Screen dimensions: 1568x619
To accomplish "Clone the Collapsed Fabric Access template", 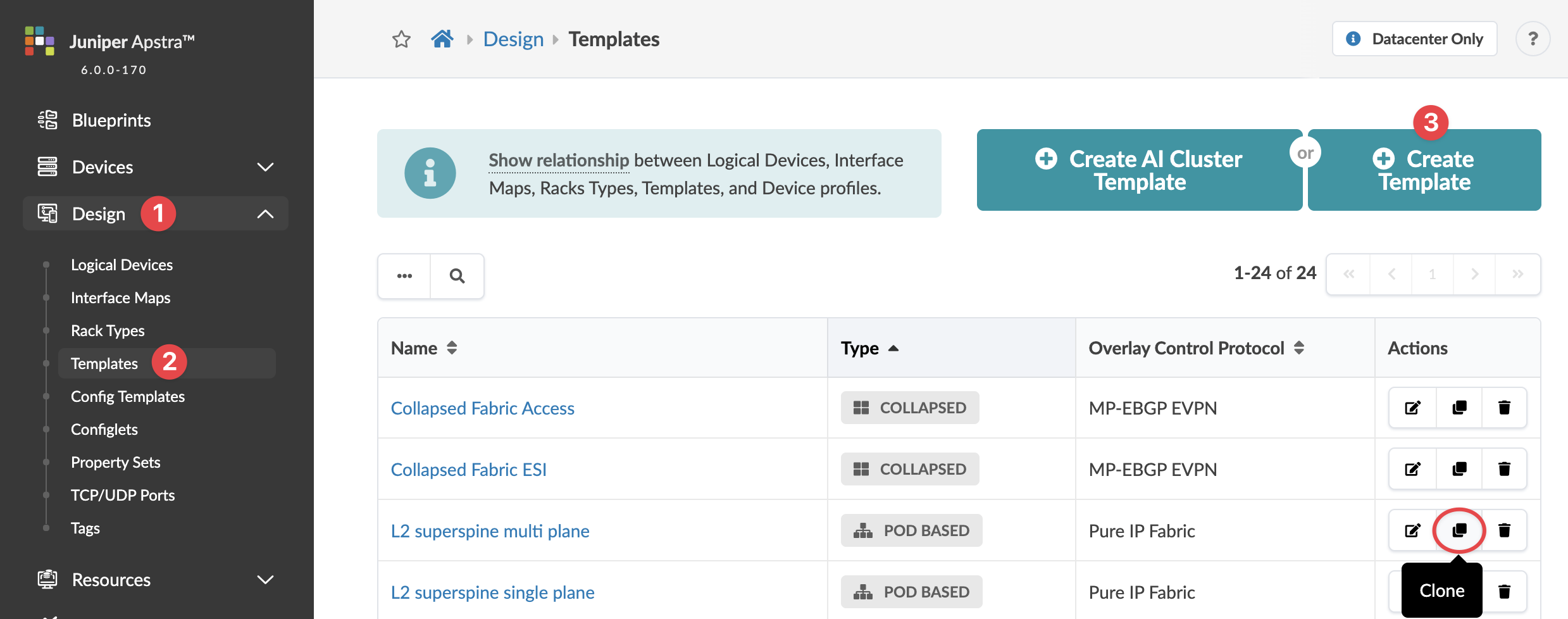I will tap(1459, 408).
